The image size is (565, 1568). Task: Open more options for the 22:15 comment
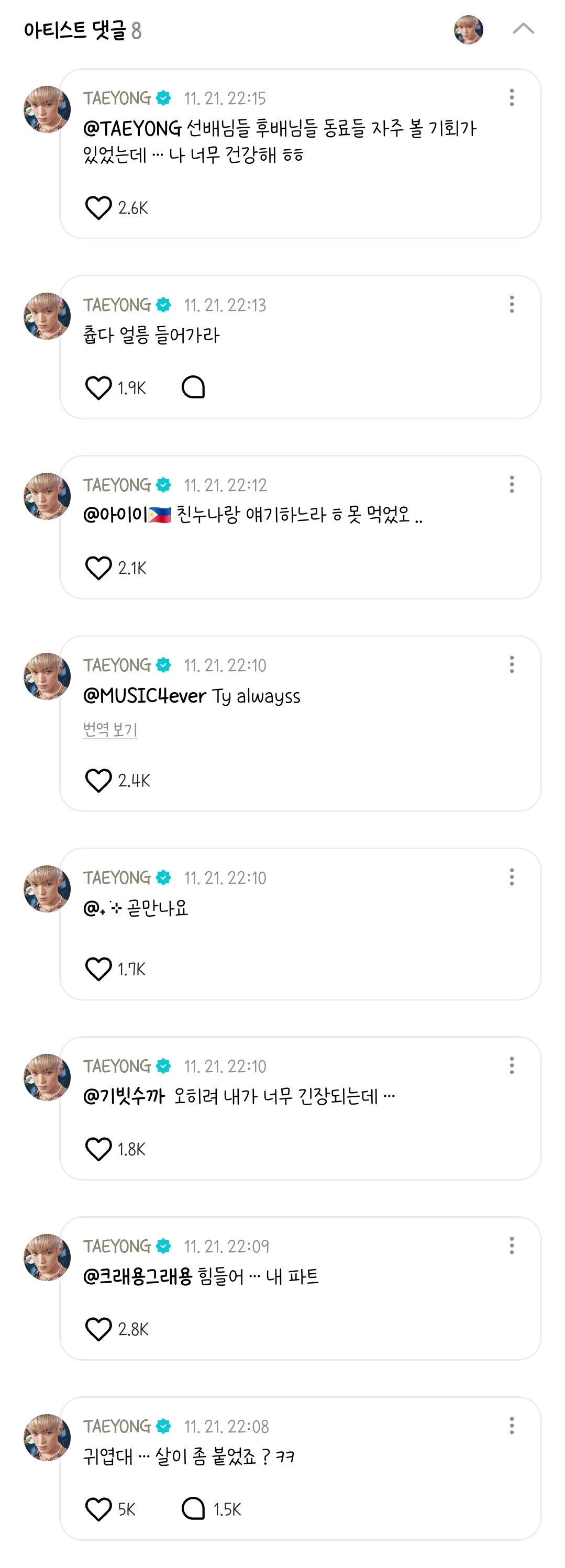tap(512, 97)
